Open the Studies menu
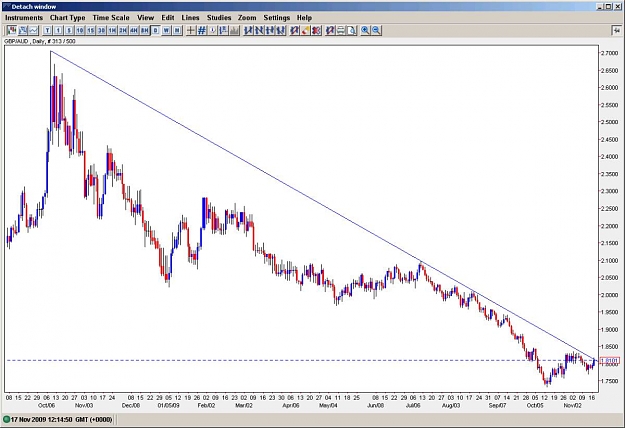 219,18
